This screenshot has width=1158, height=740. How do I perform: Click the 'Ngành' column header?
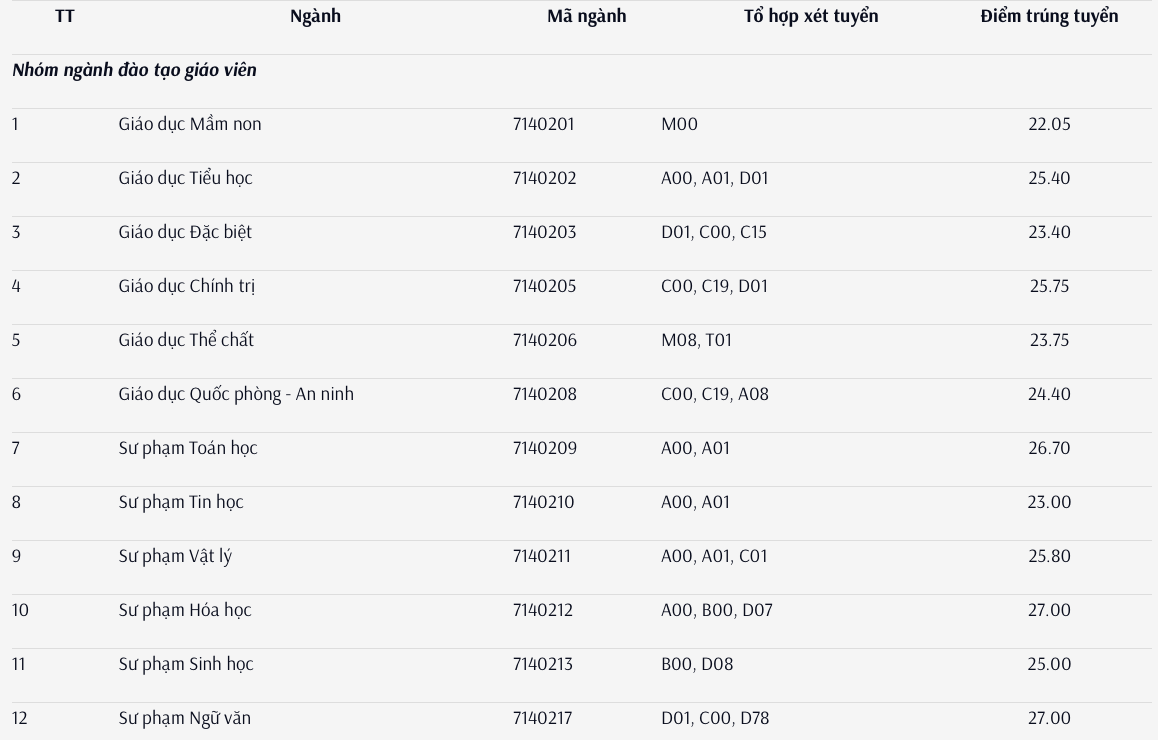(x=315, y=16)
